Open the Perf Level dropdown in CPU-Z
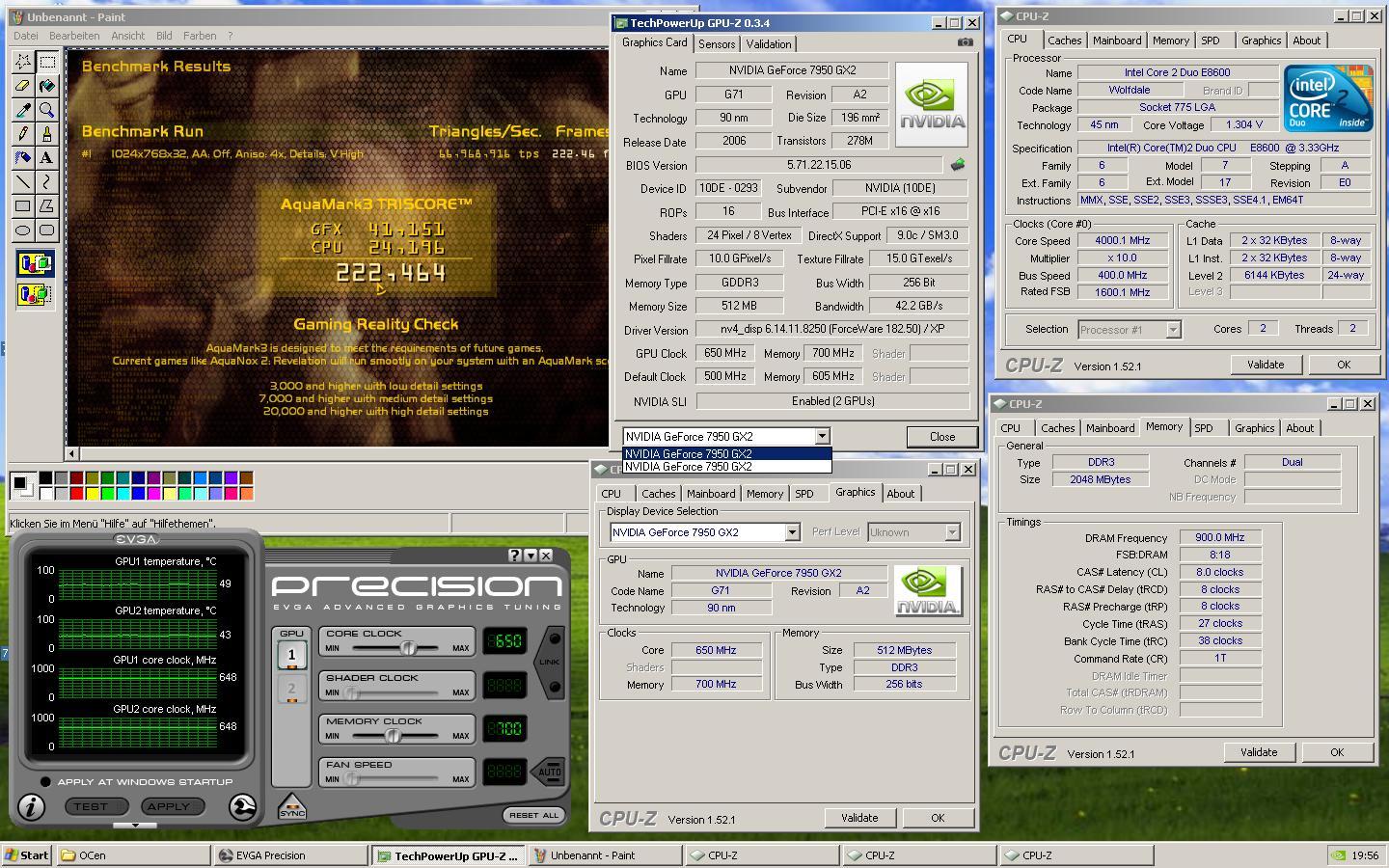This screenshot has width=1389, height=868. click(952, 532)
